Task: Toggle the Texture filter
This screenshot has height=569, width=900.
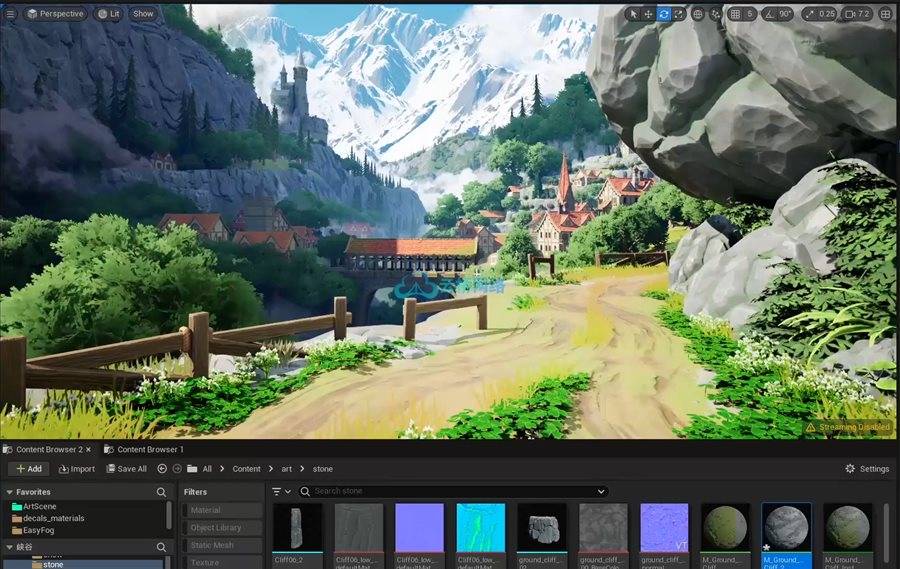Action: tap(222, 563)
